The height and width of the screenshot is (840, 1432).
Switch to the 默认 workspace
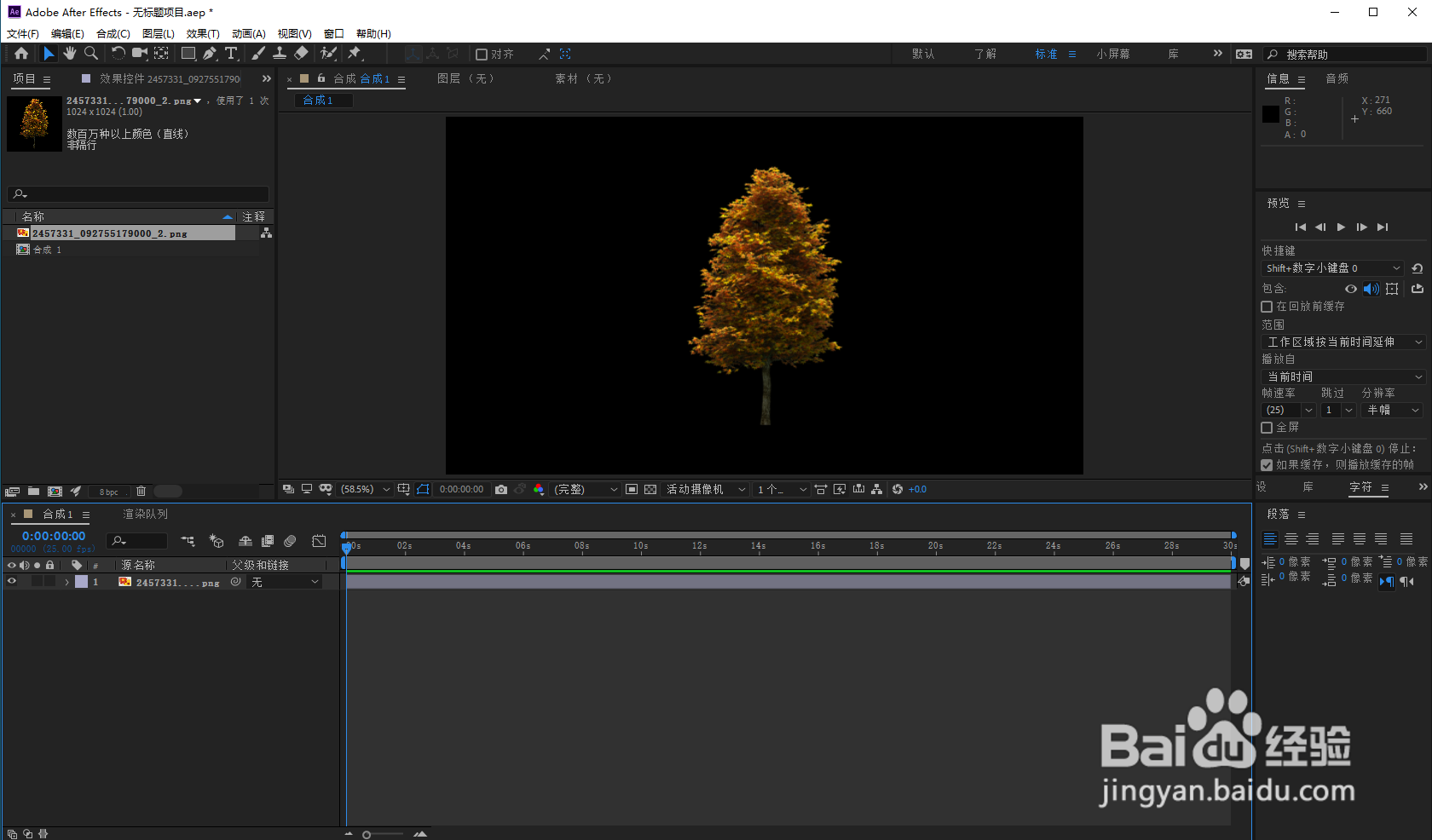point(923,55)
